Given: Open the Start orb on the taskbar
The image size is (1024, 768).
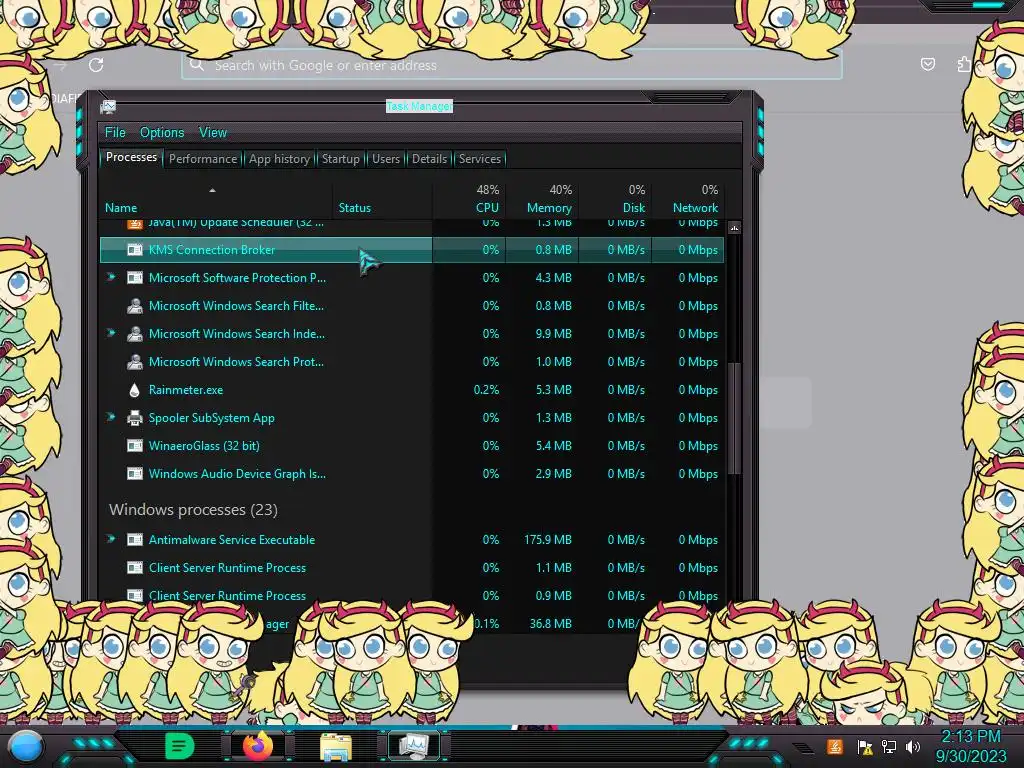Looking at the screenshot, I should pyautogui.click(x=26, y=748).
